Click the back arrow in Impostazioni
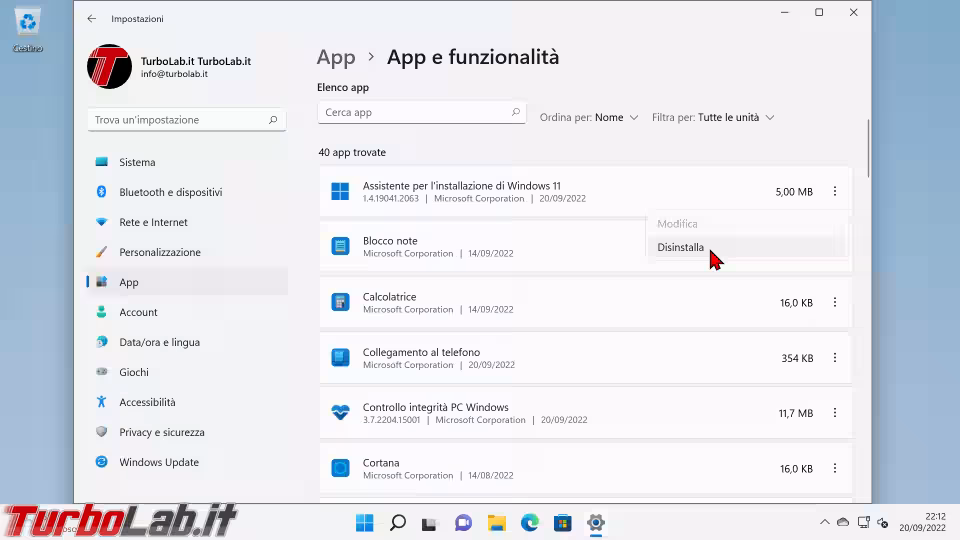 coord(92,18)
